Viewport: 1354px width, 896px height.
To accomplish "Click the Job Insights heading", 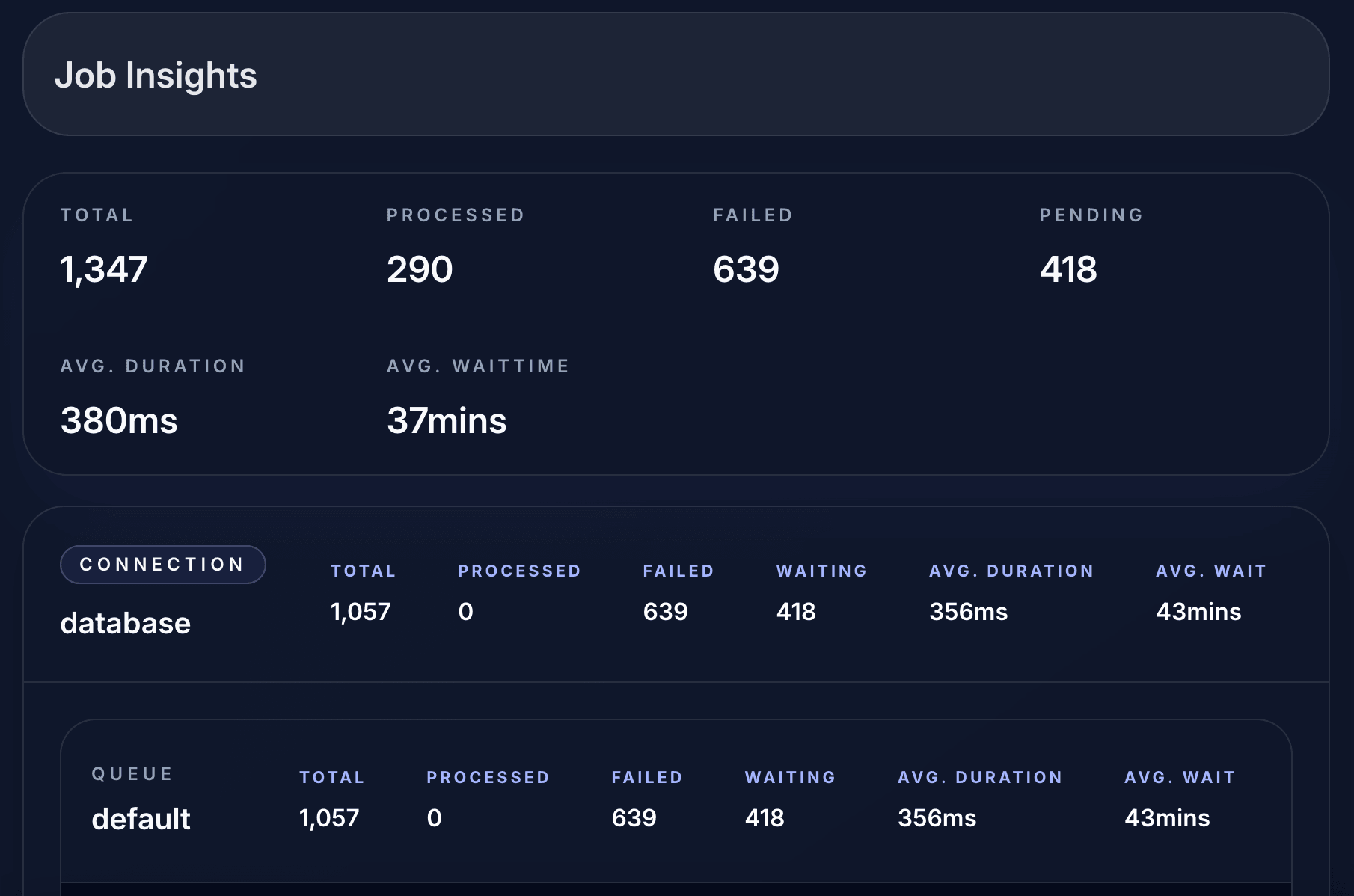I will click(x=156, y=76).
